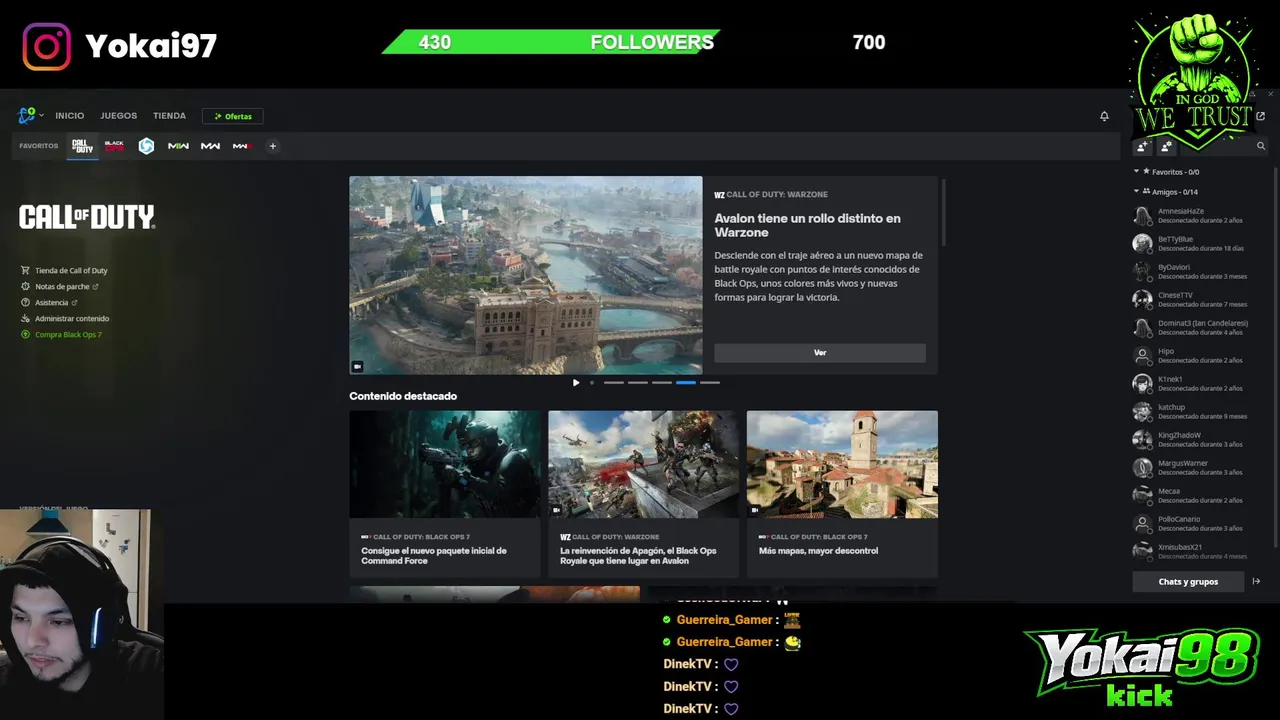Open the Battle.net logo menu

(27, 116)
